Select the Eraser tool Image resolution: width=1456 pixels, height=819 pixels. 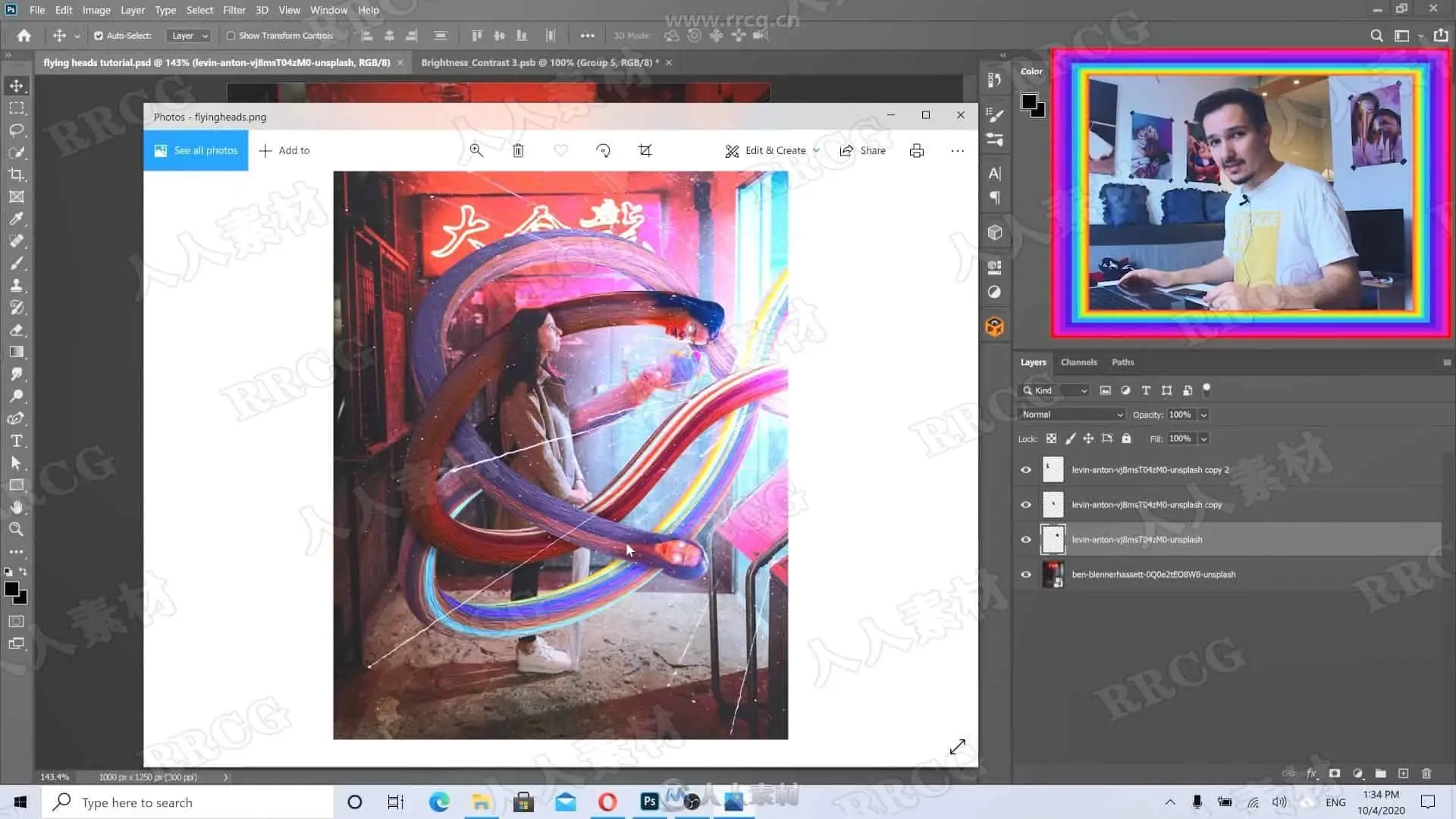point(17,330)
